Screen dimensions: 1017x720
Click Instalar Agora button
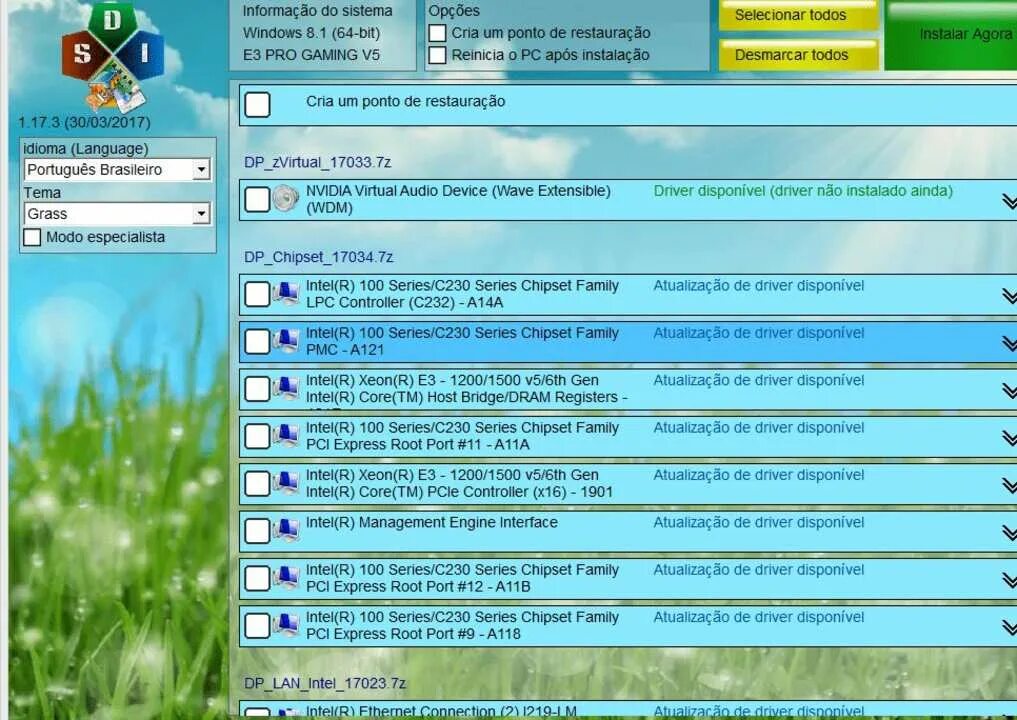(951, 34)
